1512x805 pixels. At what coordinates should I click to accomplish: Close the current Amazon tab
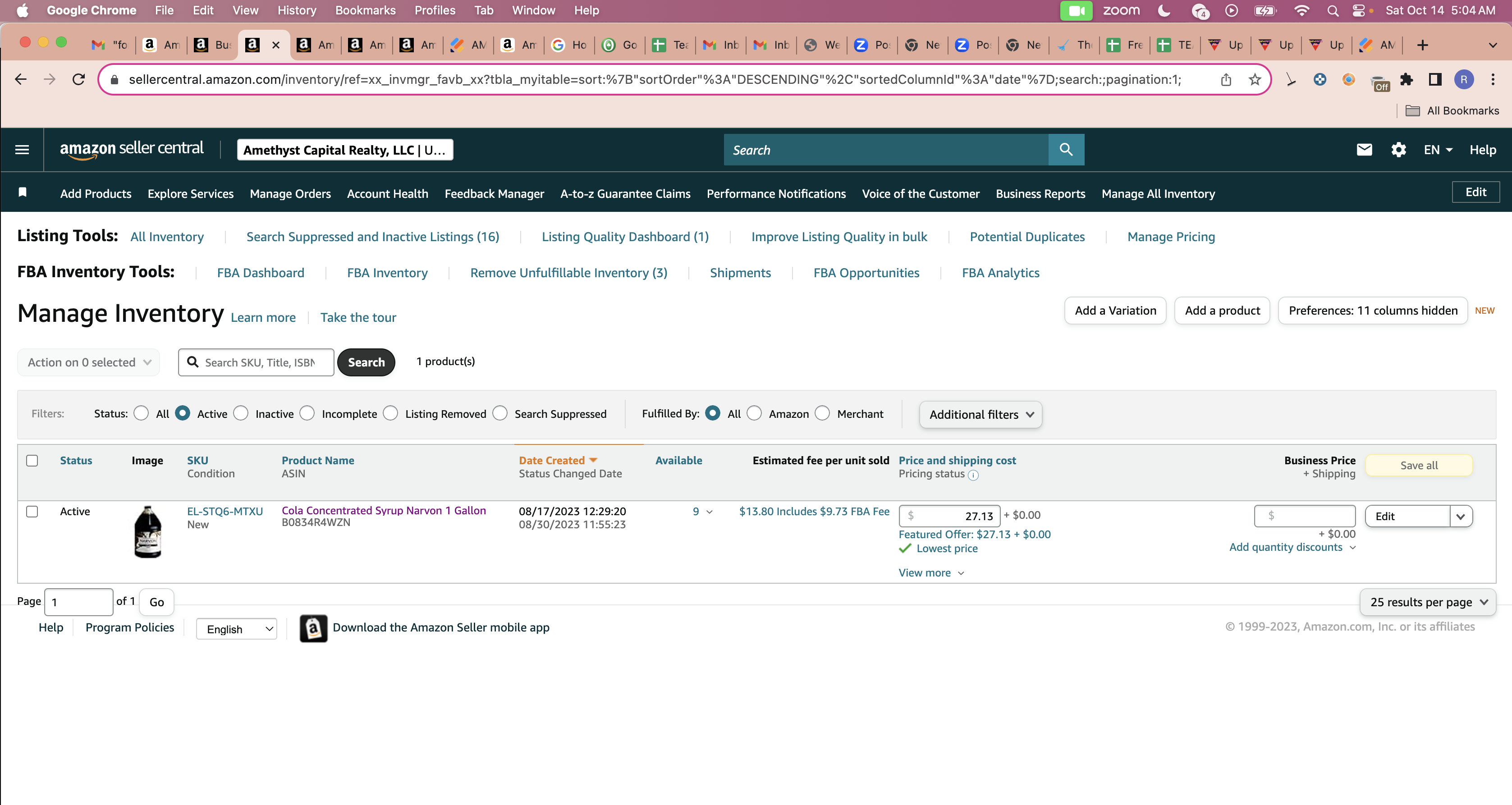(276, 45)
